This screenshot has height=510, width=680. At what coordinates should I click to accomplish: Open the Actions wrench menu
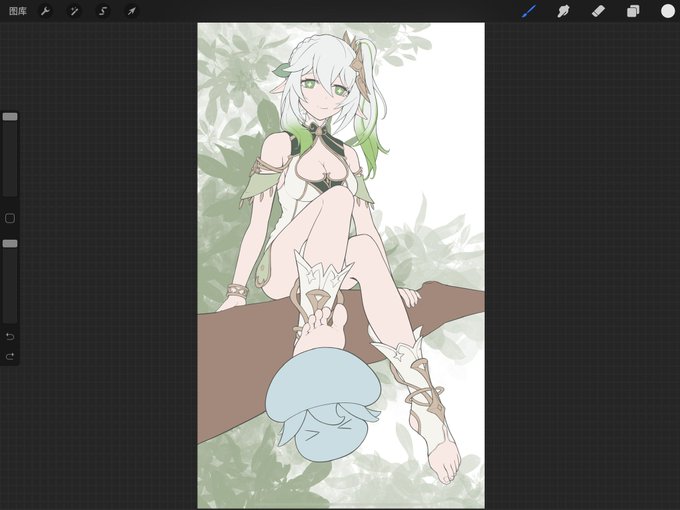(45, 11)
